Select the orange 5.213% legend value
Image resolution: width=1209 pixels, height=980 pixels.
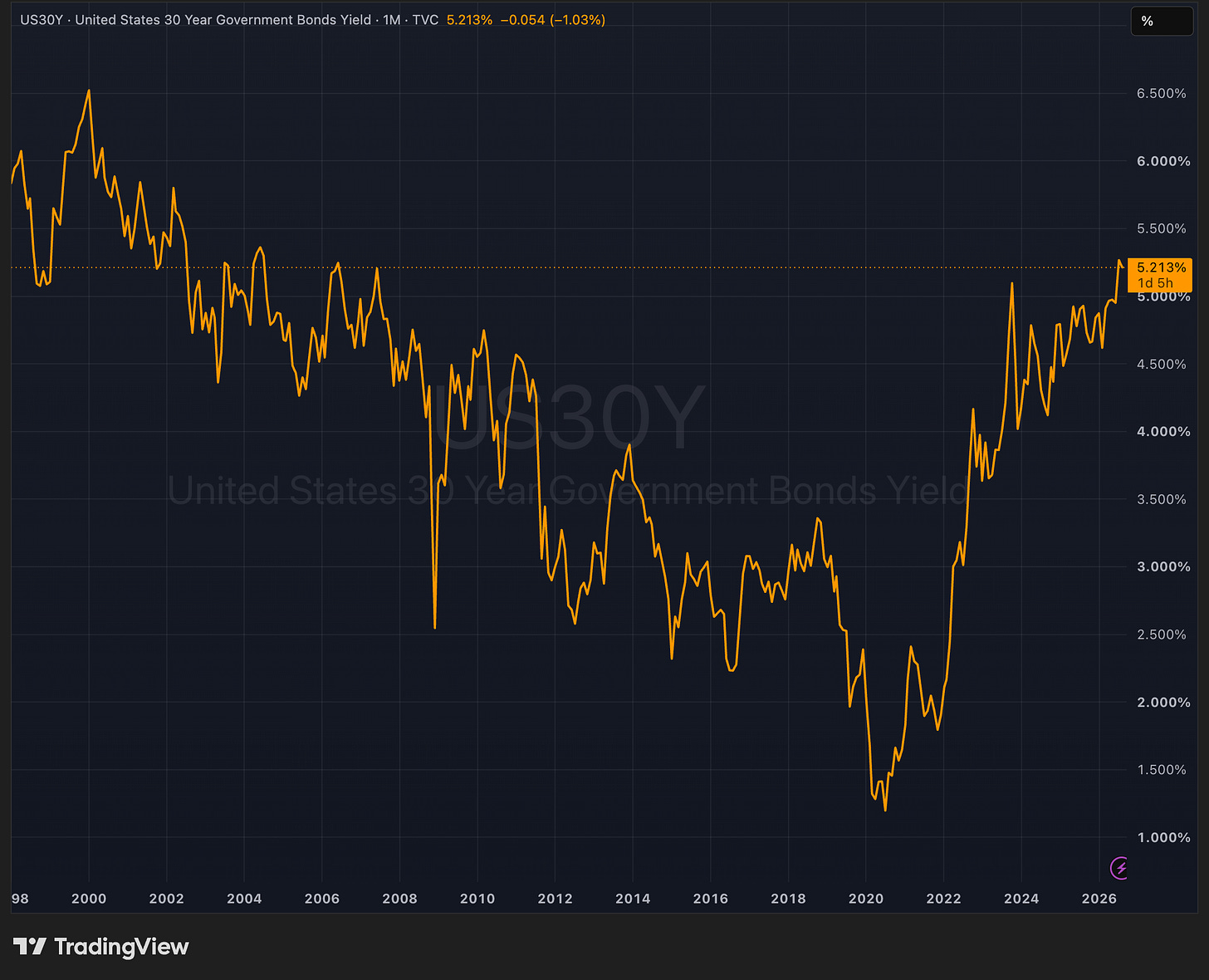pos(469,20)
